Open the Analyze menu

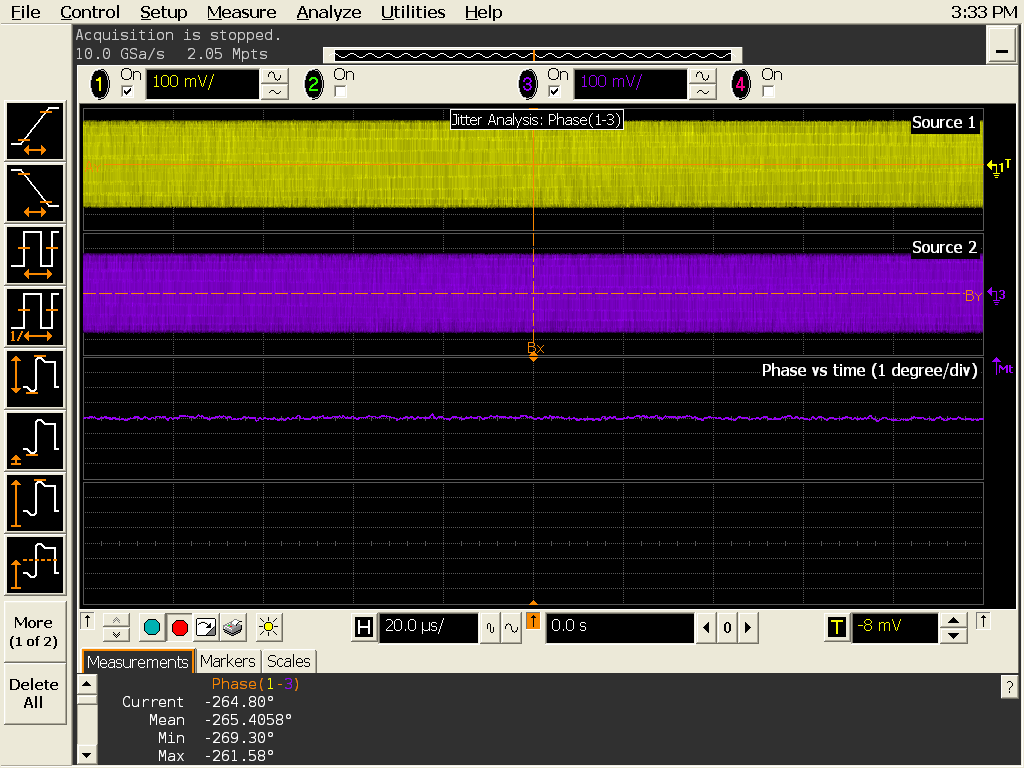coord(328,12)
